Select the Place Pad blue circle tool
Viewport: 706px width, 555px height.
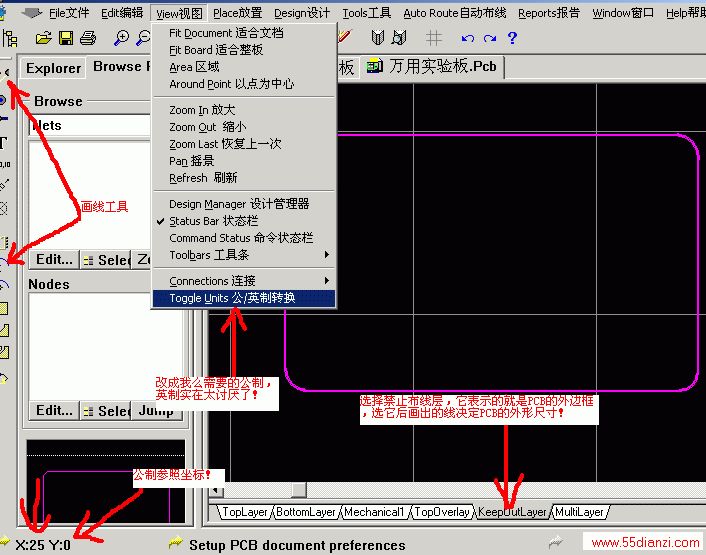(3, 100)
